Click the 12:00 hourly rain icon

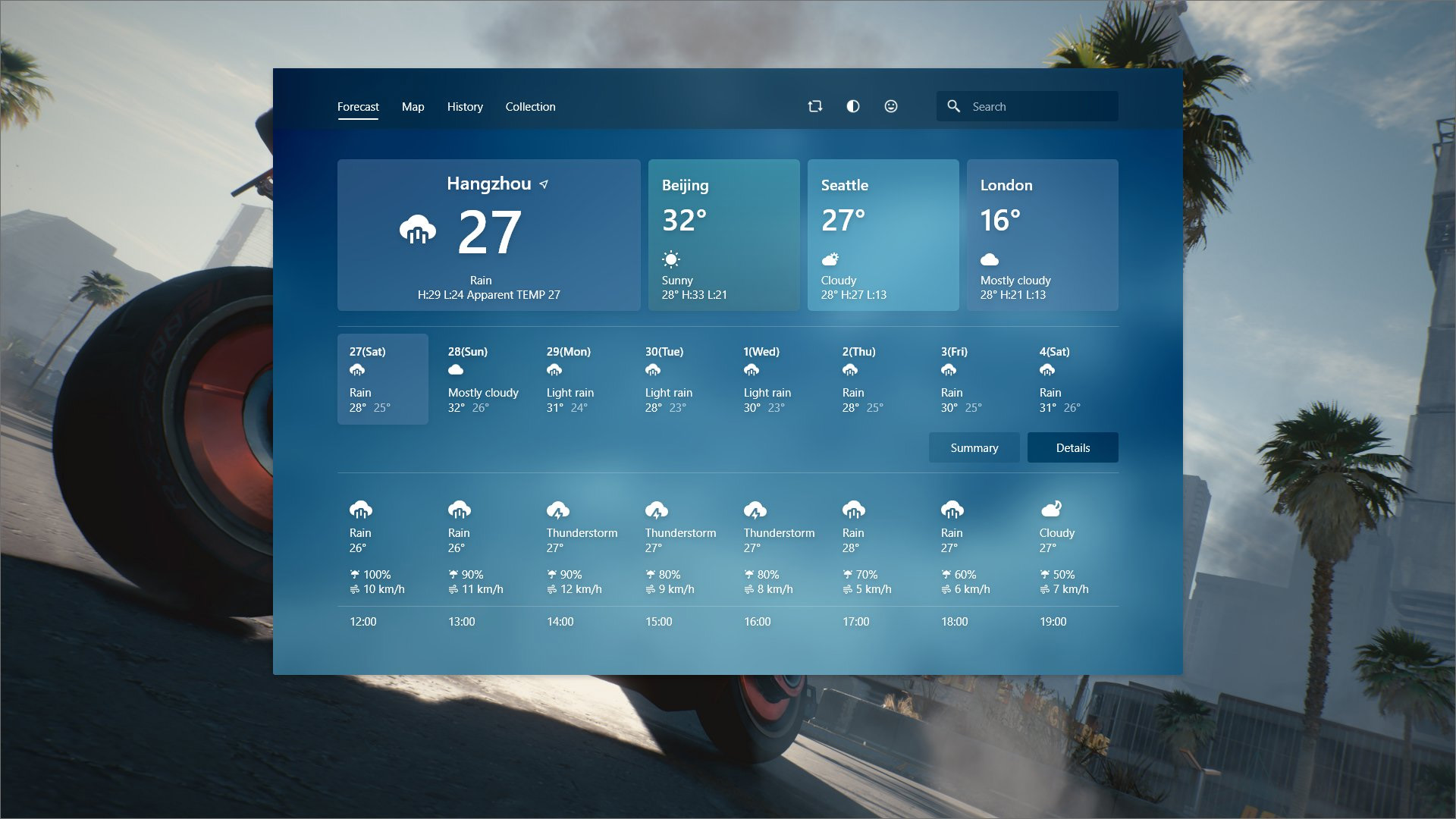coord(361,510)
